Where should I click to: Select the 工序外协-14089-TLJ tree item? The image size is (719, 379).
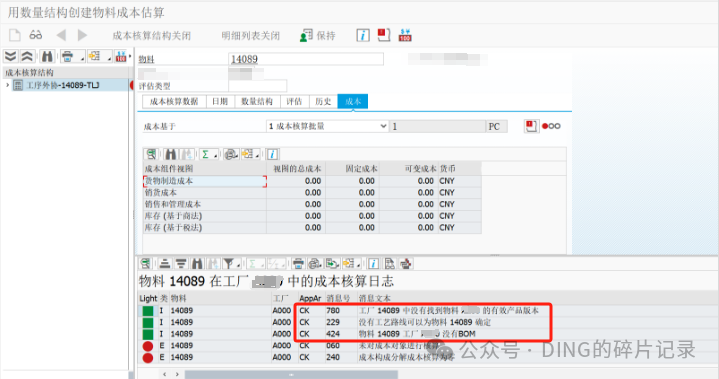pyautogui.click(x=63, y=85)
